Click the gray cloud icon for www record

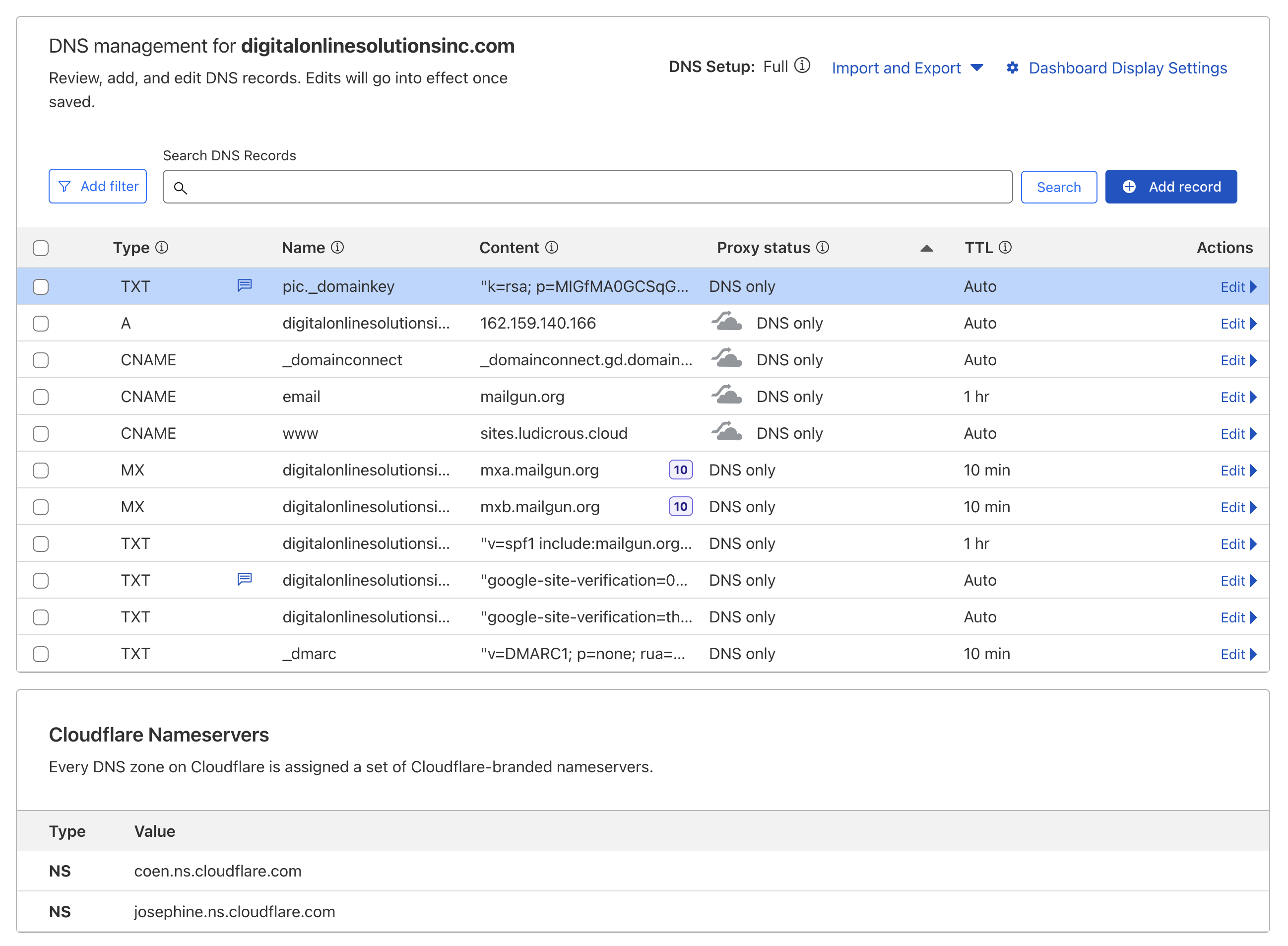pyautogui.click(x=726, y=432)
